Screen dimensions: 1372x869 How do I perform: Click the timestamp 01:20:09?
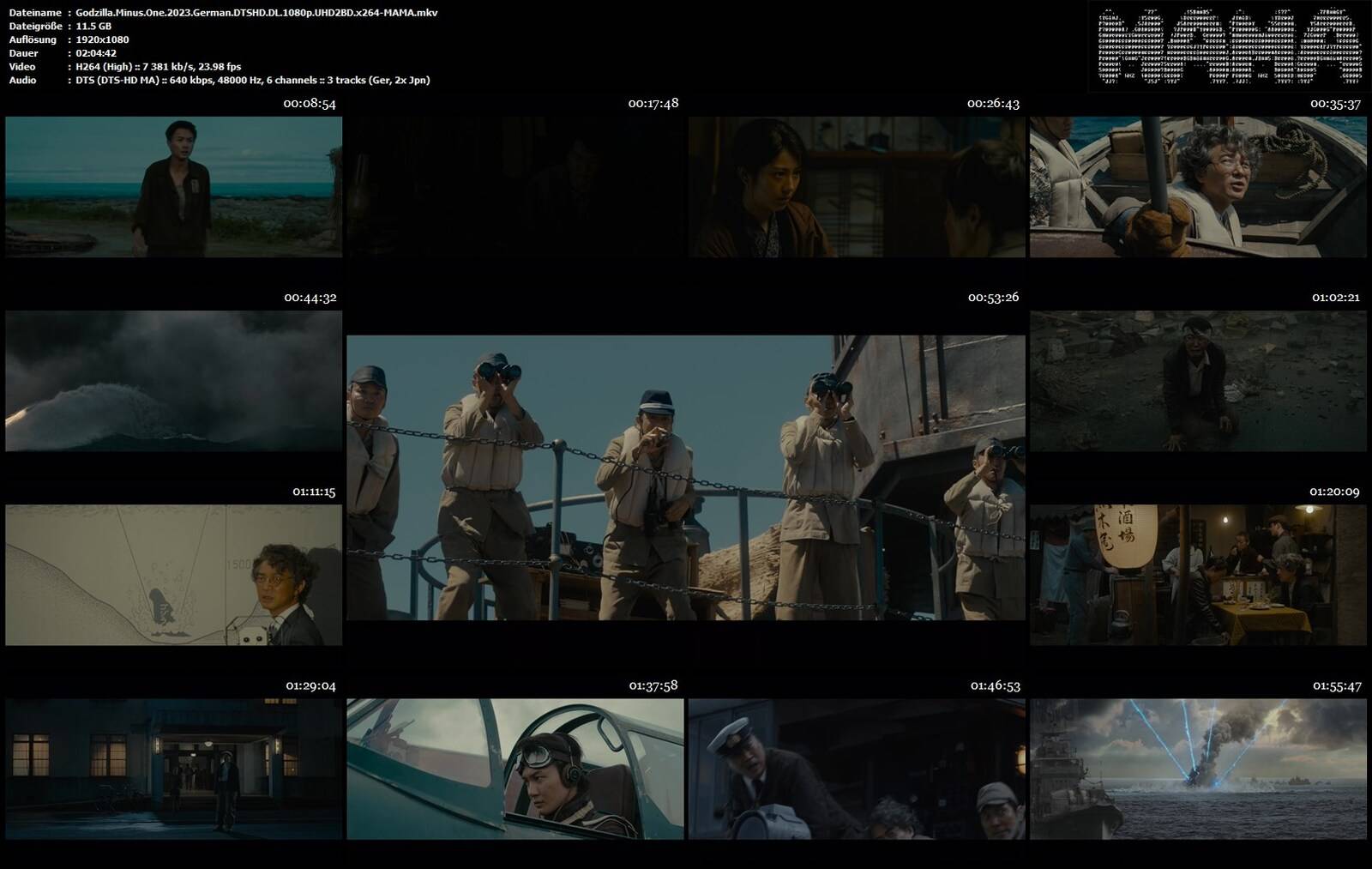(x=1334, y=492)
